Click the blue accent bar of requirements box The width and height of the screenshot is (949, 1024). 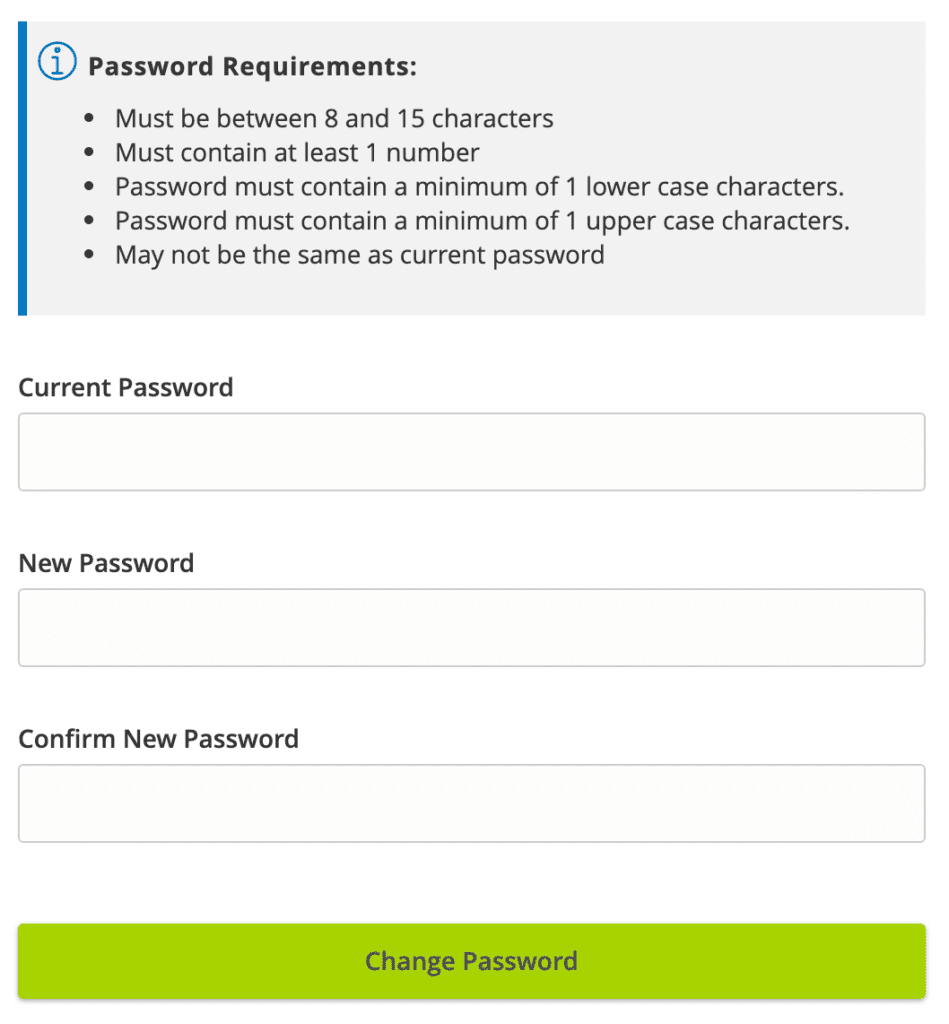(x=22, y=168)
